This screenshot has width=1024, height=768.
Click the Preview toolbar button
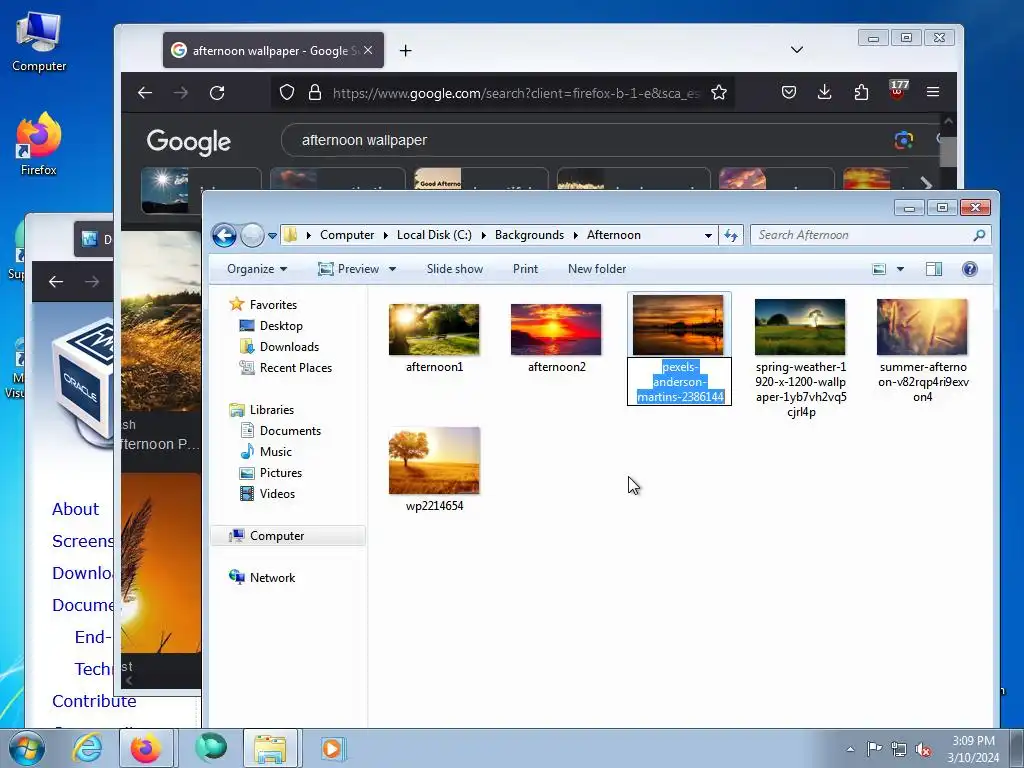click(x=348, y=269)
